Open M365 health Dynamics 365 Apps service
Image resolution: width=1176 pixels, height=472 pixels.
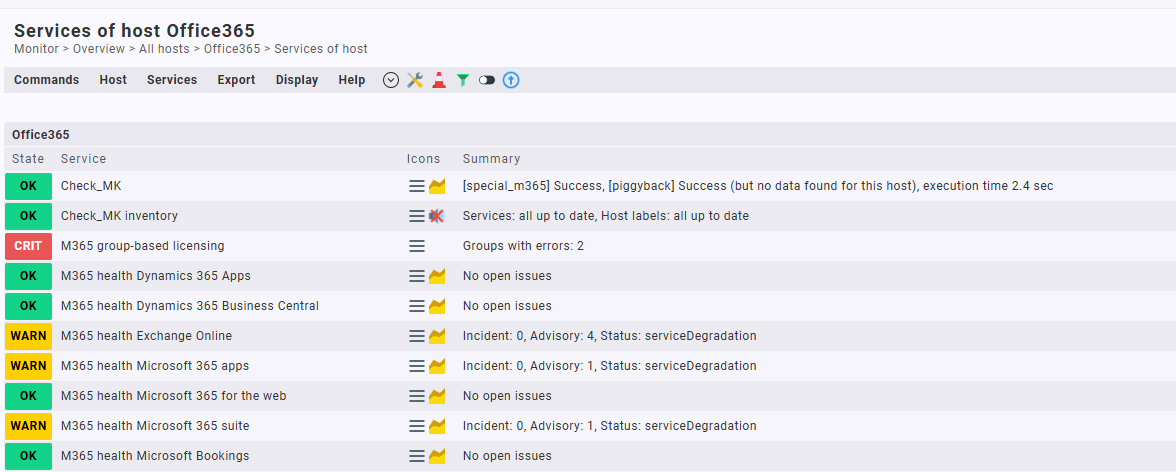point(156,276)
